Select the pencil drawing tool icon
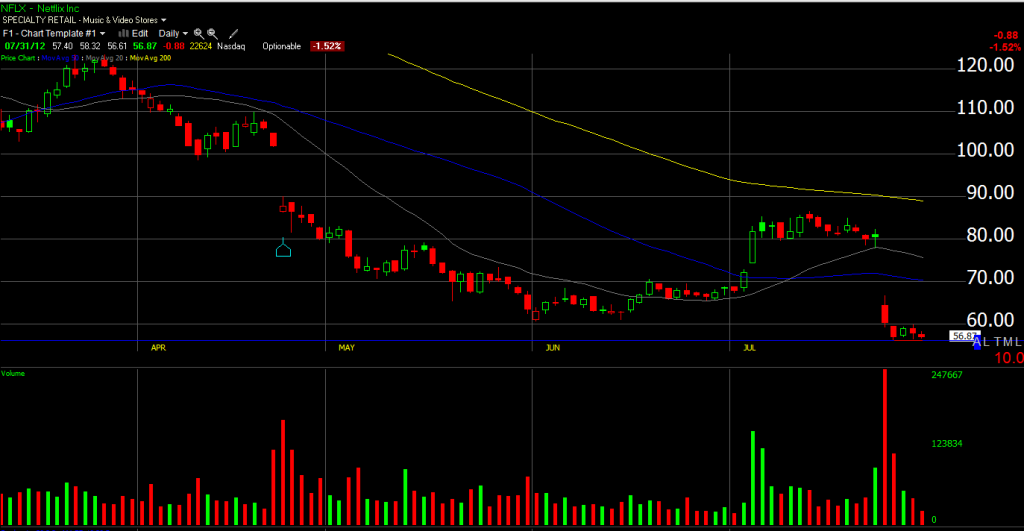The image size is (1024, 531). click(233, 33)
